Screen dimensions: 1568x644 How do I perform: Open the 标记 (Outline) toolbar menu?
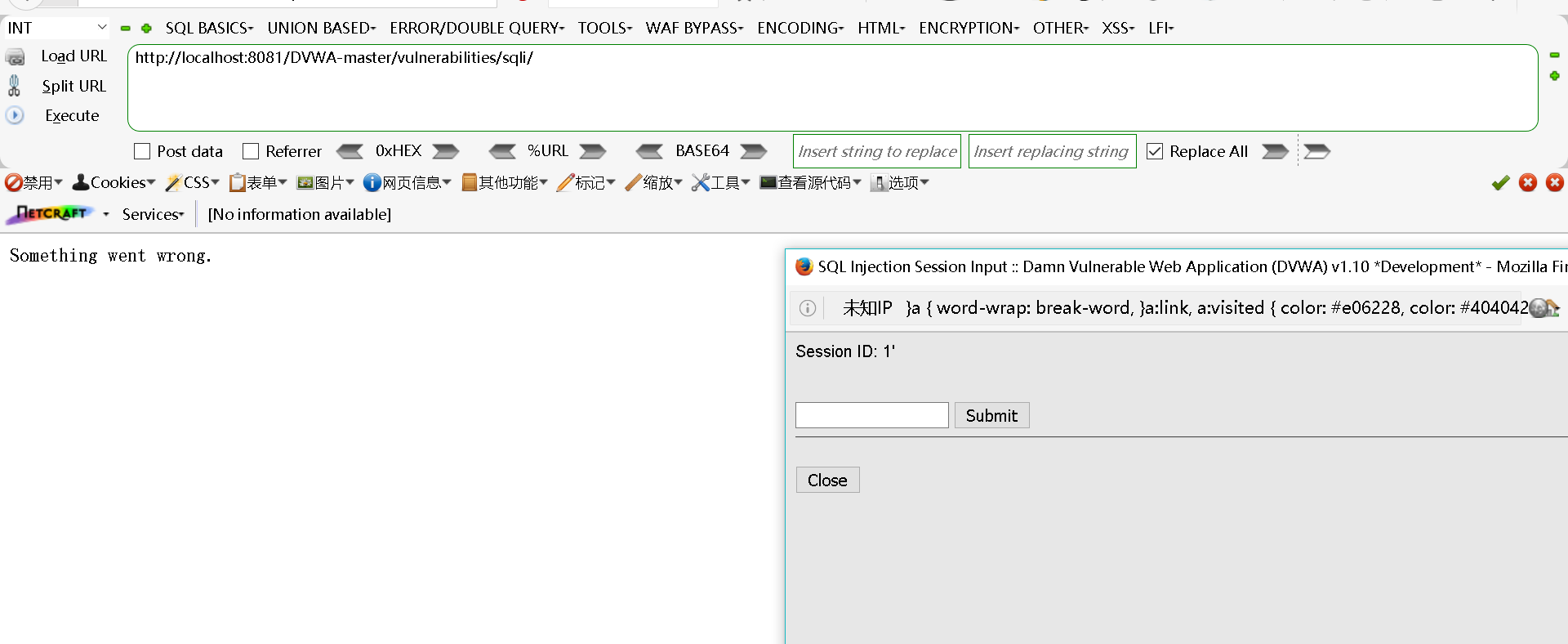point(586,183)
